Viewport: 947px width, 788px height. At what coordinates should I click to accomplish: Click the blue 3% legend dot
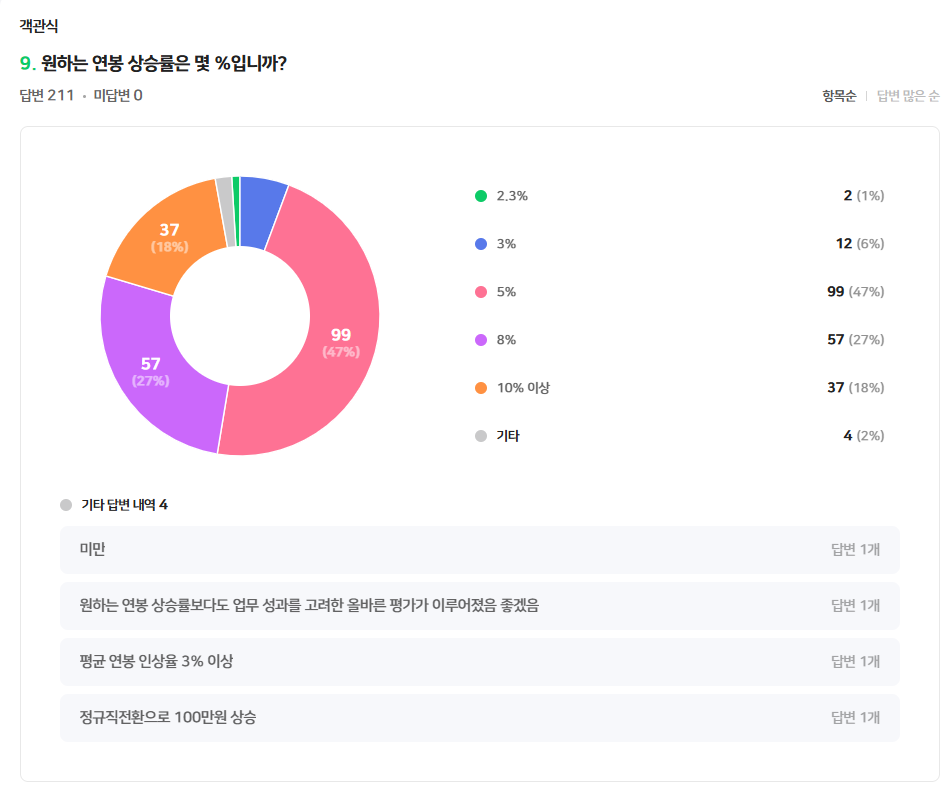(x=481, y=244)
